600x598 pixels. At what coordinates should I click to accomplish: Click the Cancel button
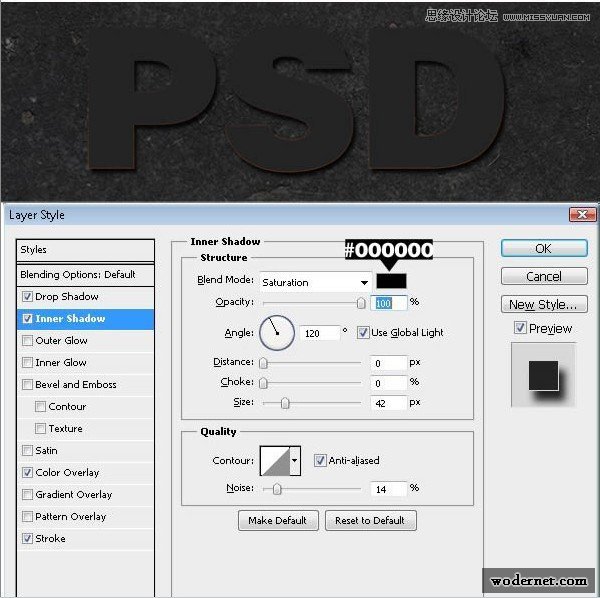[x=544, y=276]
